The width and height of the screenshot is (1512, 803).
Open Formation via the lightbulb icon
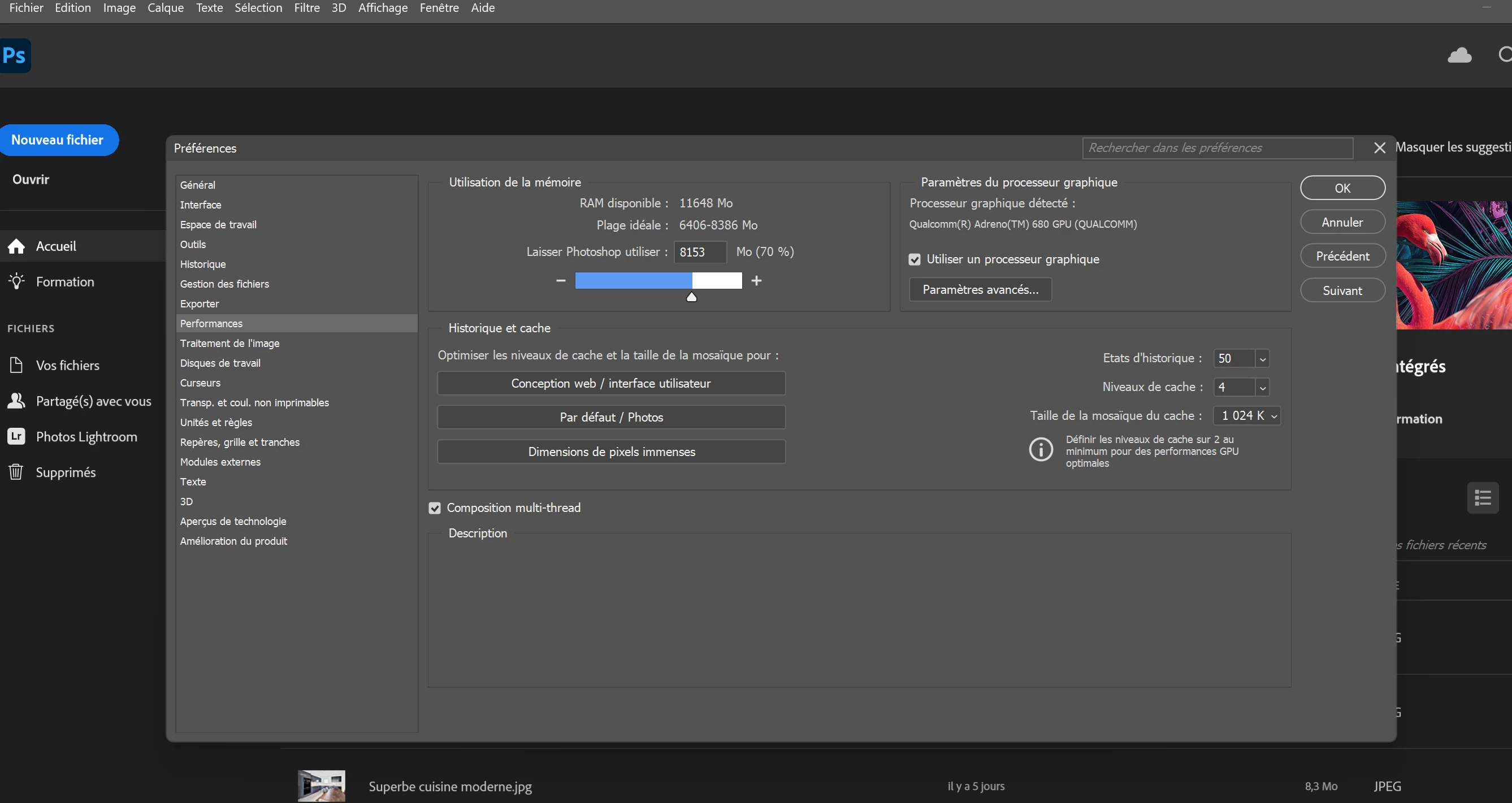16,281
